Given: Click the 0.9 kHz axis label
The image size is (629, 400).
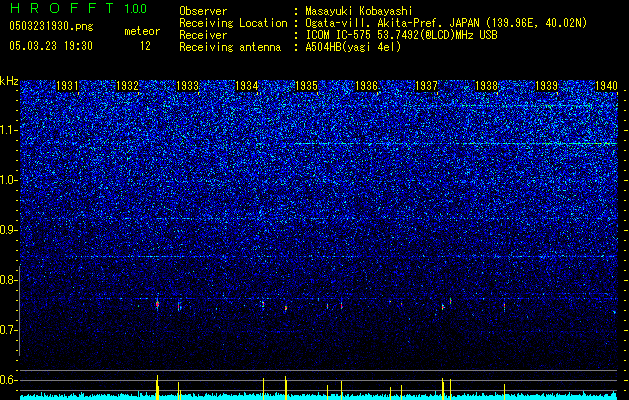Looking at the screenshot, I should (x=7, y=230).
